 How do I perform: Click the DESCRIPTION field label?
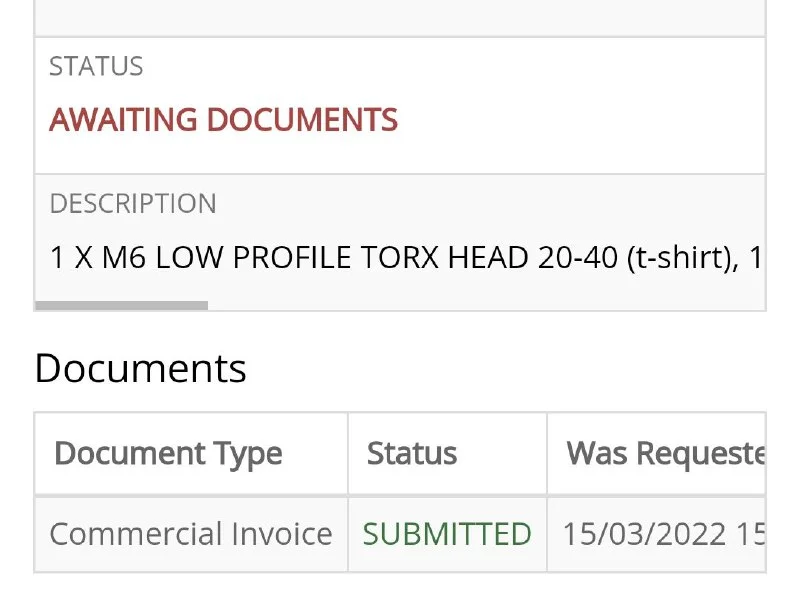tap(132, 204)
